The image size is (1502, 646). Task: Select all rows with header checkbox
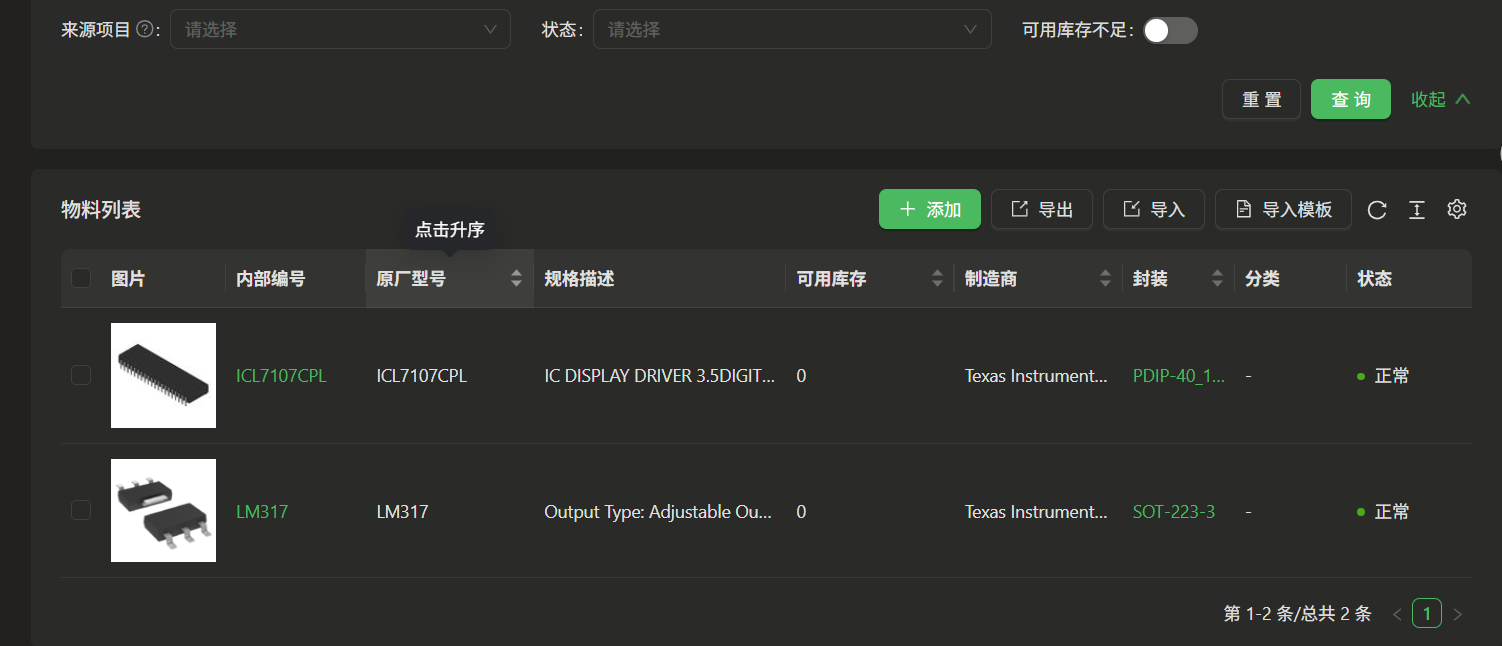[81, 279]
